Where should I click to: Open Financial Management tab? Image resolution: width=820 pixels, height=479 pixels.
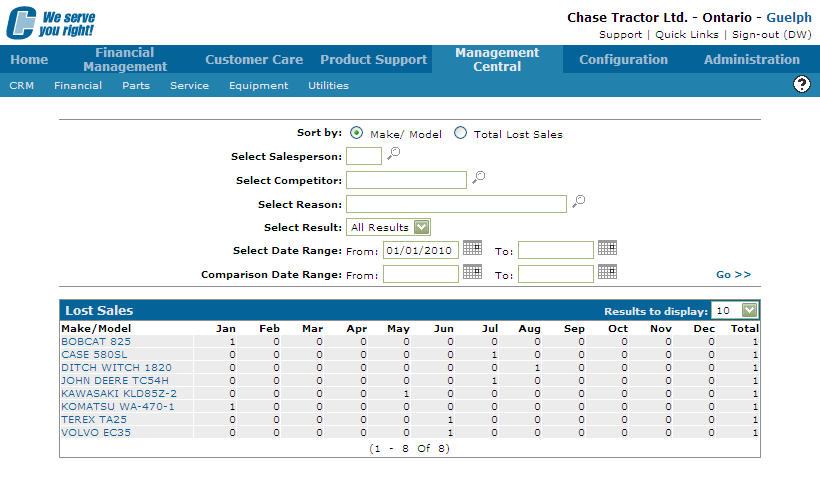tap(125, 60)
